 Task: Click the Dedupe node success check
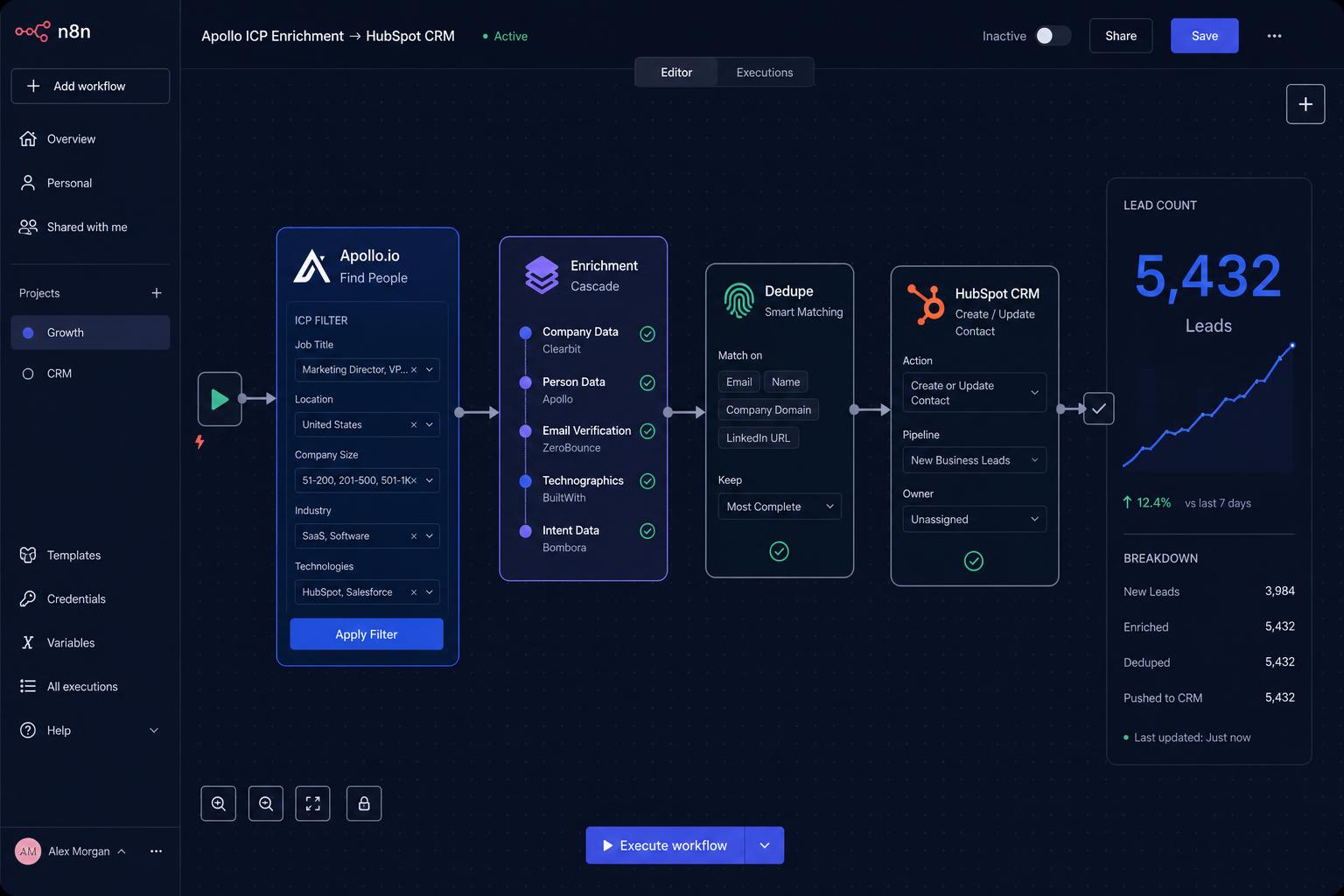[779, 551]
